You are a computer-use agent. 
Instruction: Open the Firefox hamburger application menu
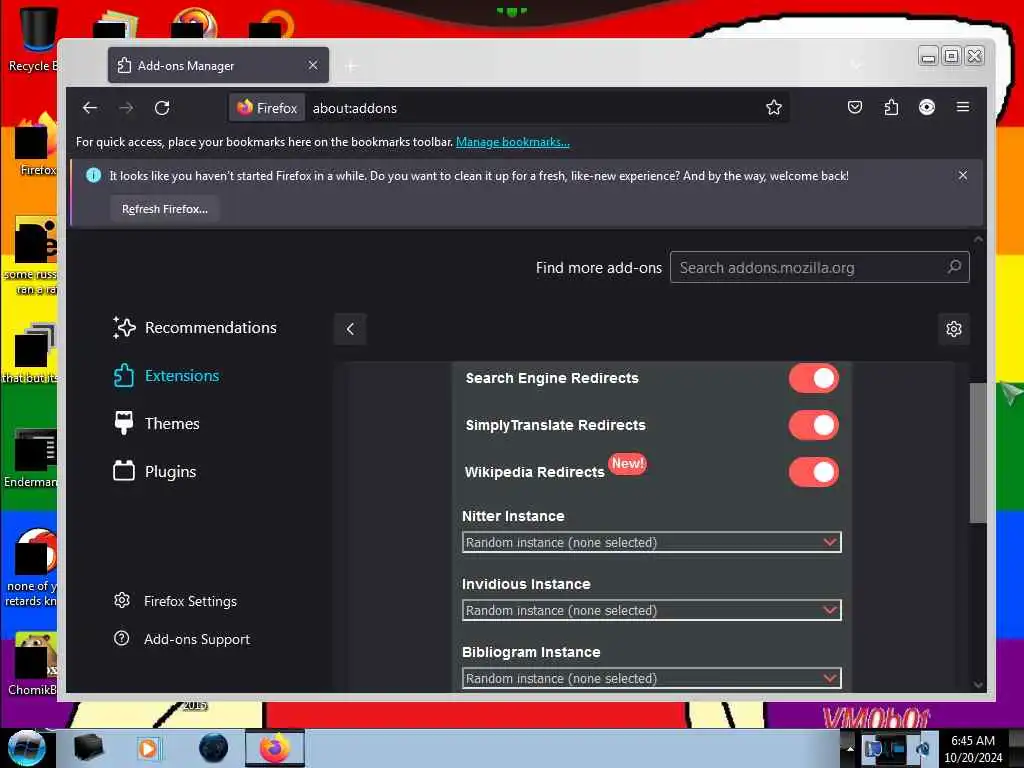coord(963,107)
